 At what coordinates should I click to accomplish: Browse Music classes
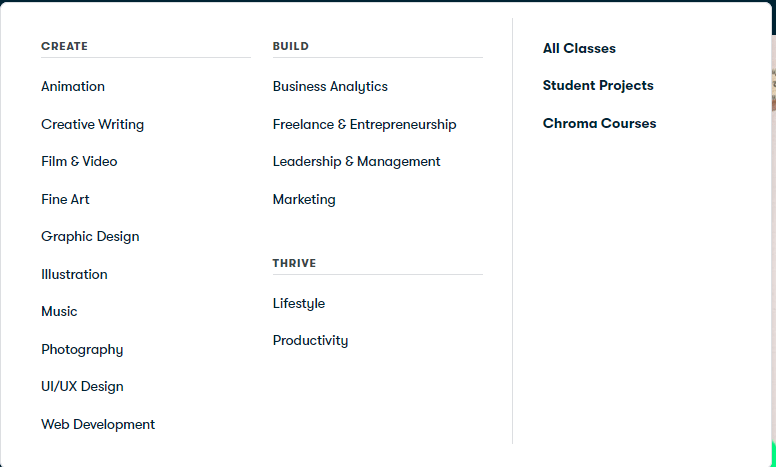[59, 312]
